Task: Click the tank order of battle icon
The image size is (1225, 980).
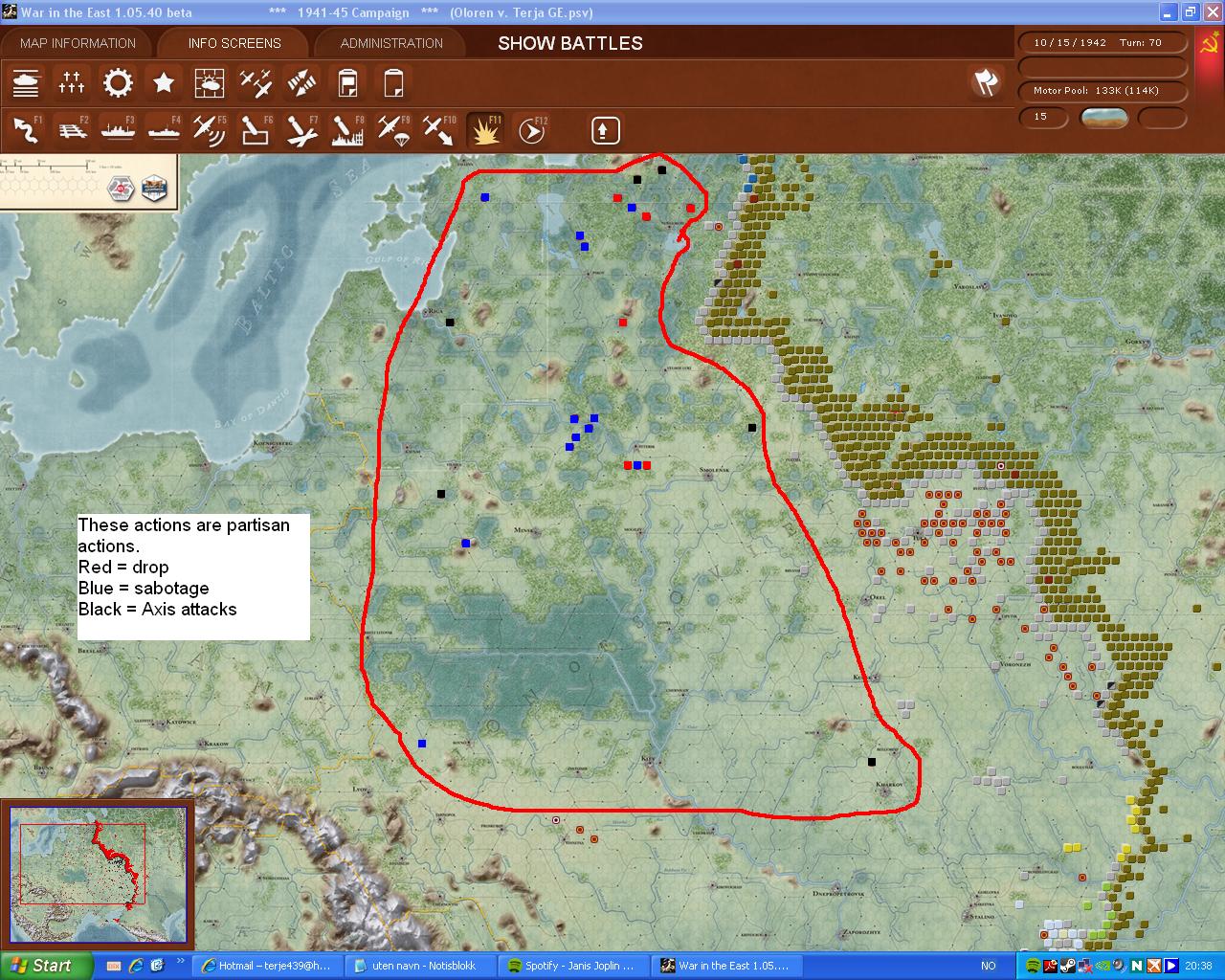Action: tap(26, 83)
